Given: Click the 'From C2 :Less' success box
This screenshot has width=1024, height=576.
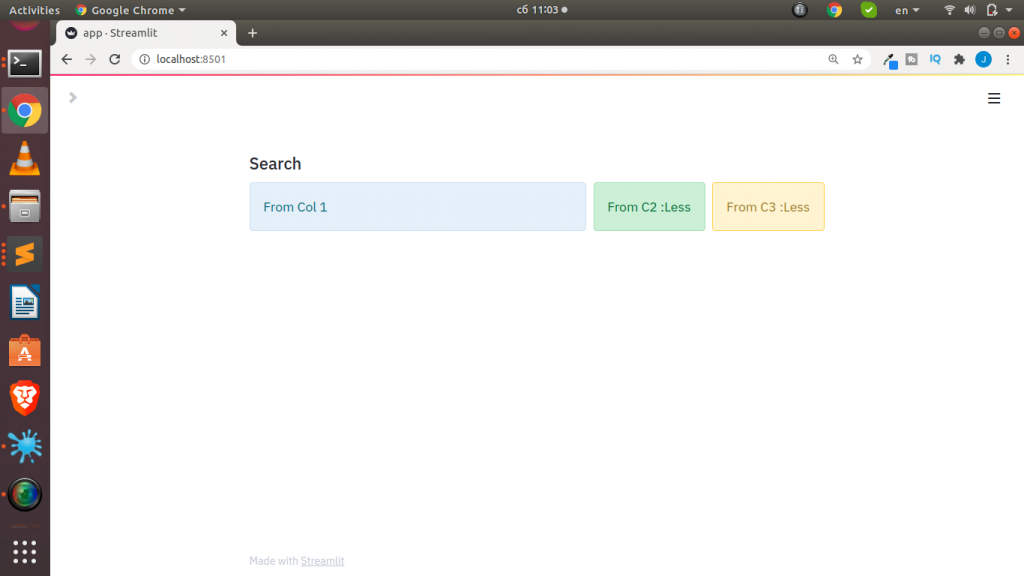Looking at the screenshot, I should [x=648, y=206].
